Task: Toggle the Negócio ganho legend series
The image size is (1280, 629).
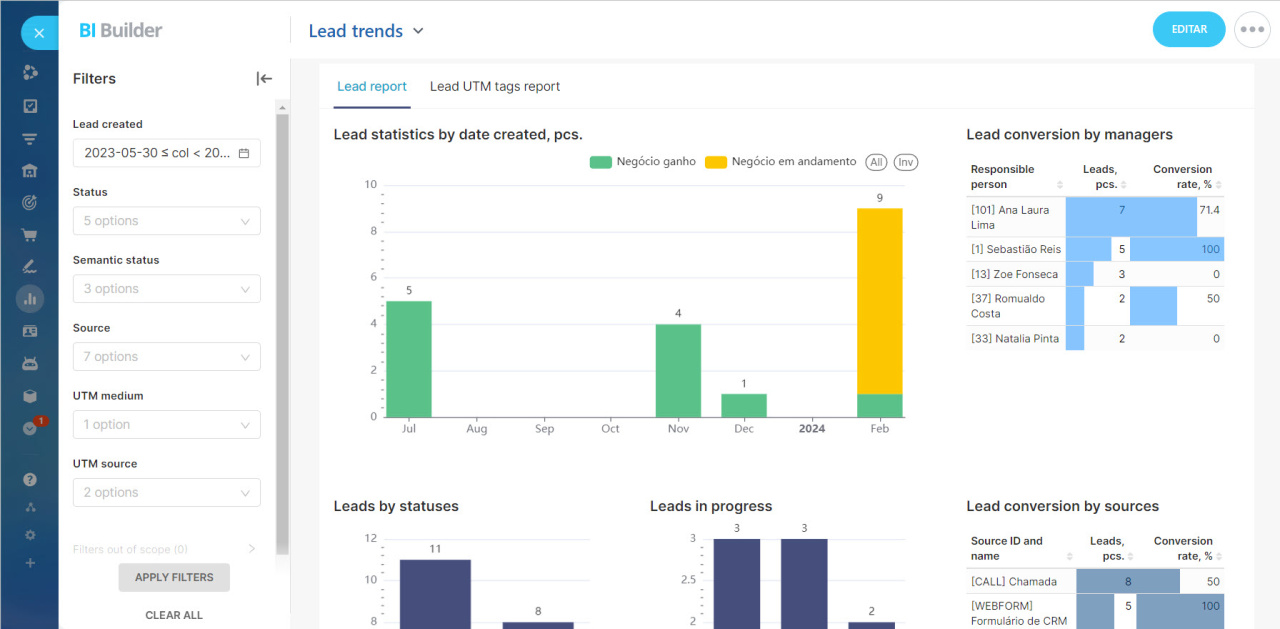Action: [x=643, y=162]
